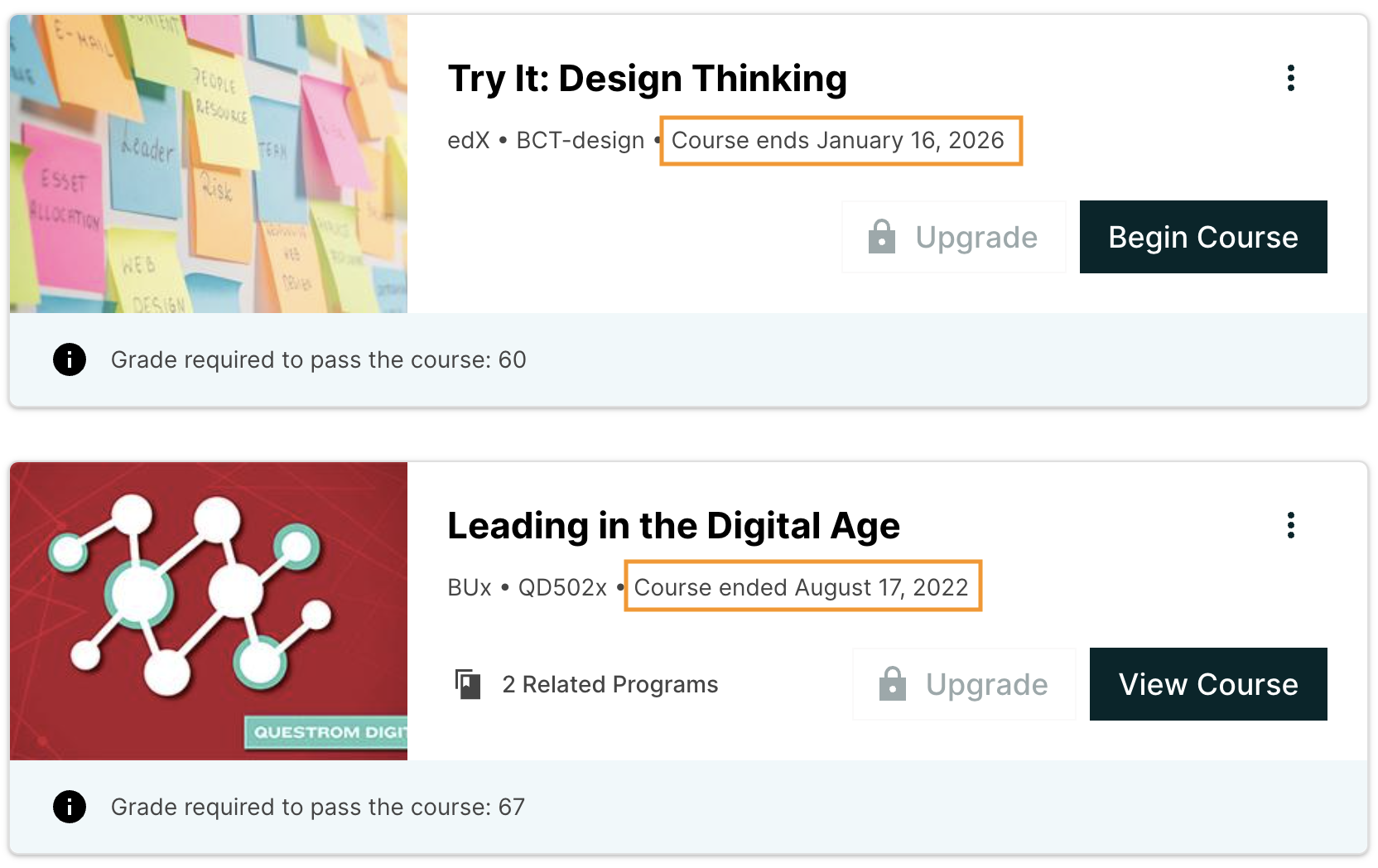
Task: Click the sticky notes course thumbnail
Action: [209, 164]
